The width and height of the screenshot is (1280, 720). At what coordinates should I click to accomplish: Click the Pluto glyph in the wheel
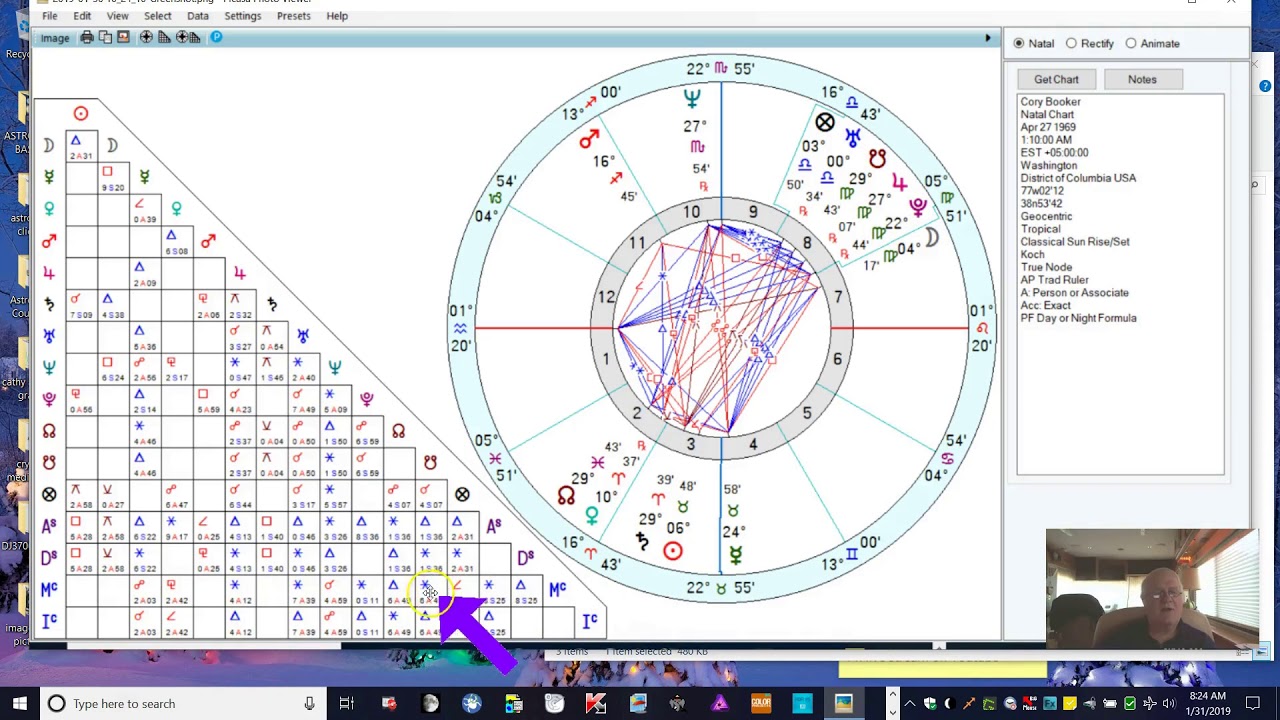(918, 206)
